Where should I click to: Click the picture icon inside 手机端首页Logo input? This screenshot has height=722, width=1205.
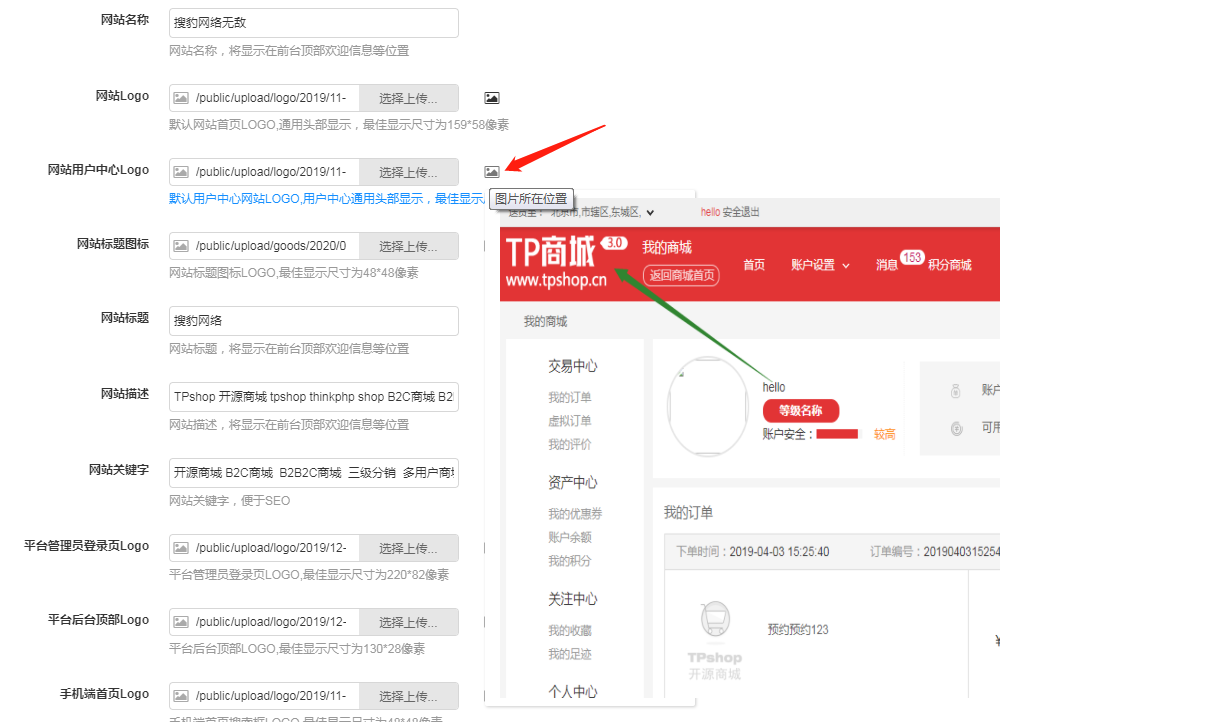pyautogui.click(x=180, y=695)
